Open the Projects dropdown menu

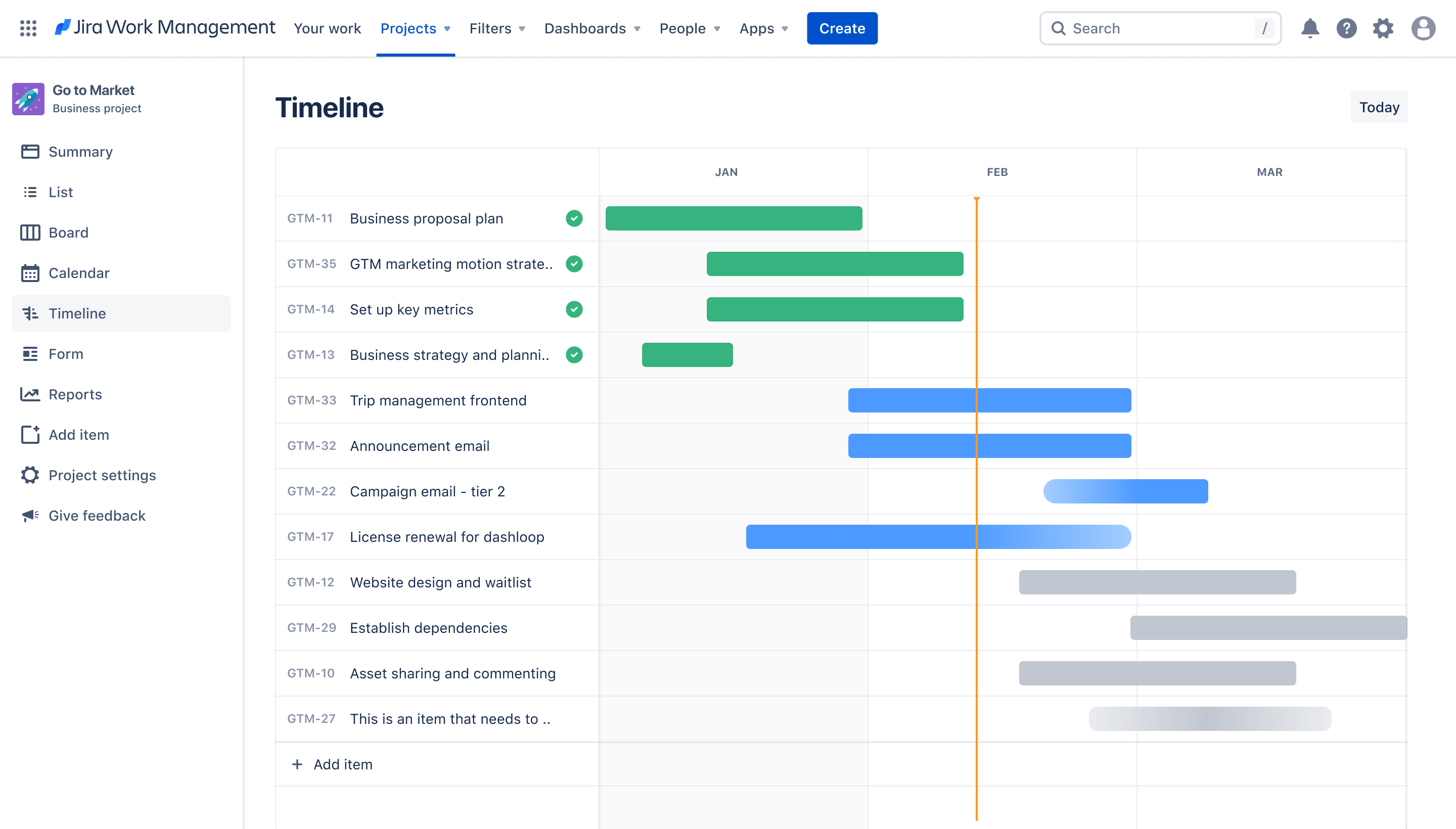414,28
